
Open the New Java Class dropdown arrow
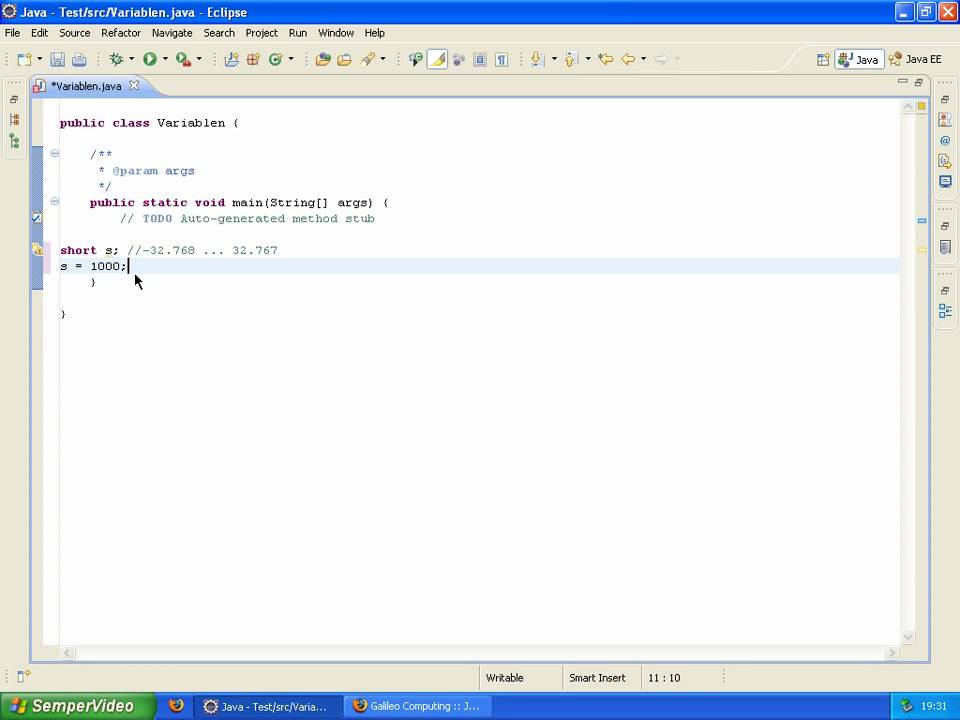coord(291,59)
